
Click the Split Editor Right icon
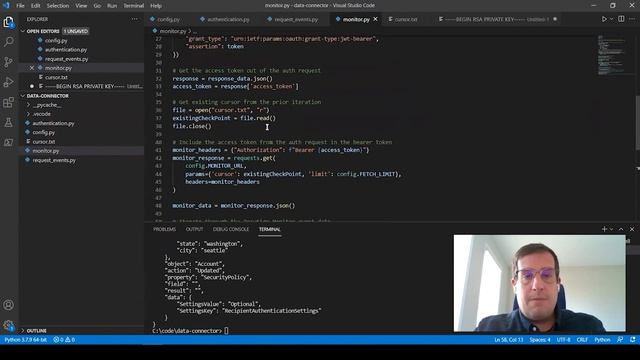coord(621,19)
